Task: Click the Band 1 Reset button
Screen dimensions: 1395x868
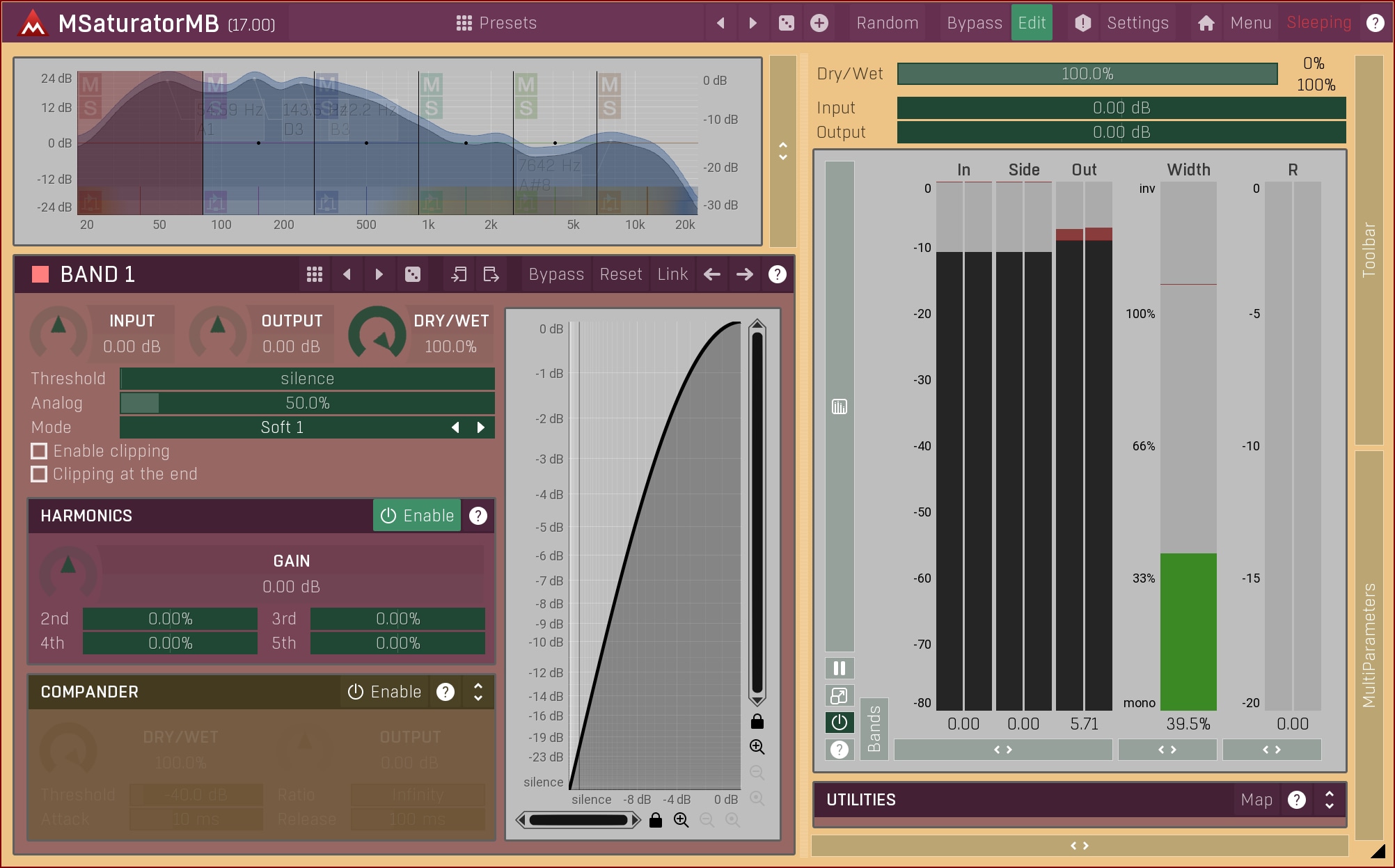Action: click(620, 274)
